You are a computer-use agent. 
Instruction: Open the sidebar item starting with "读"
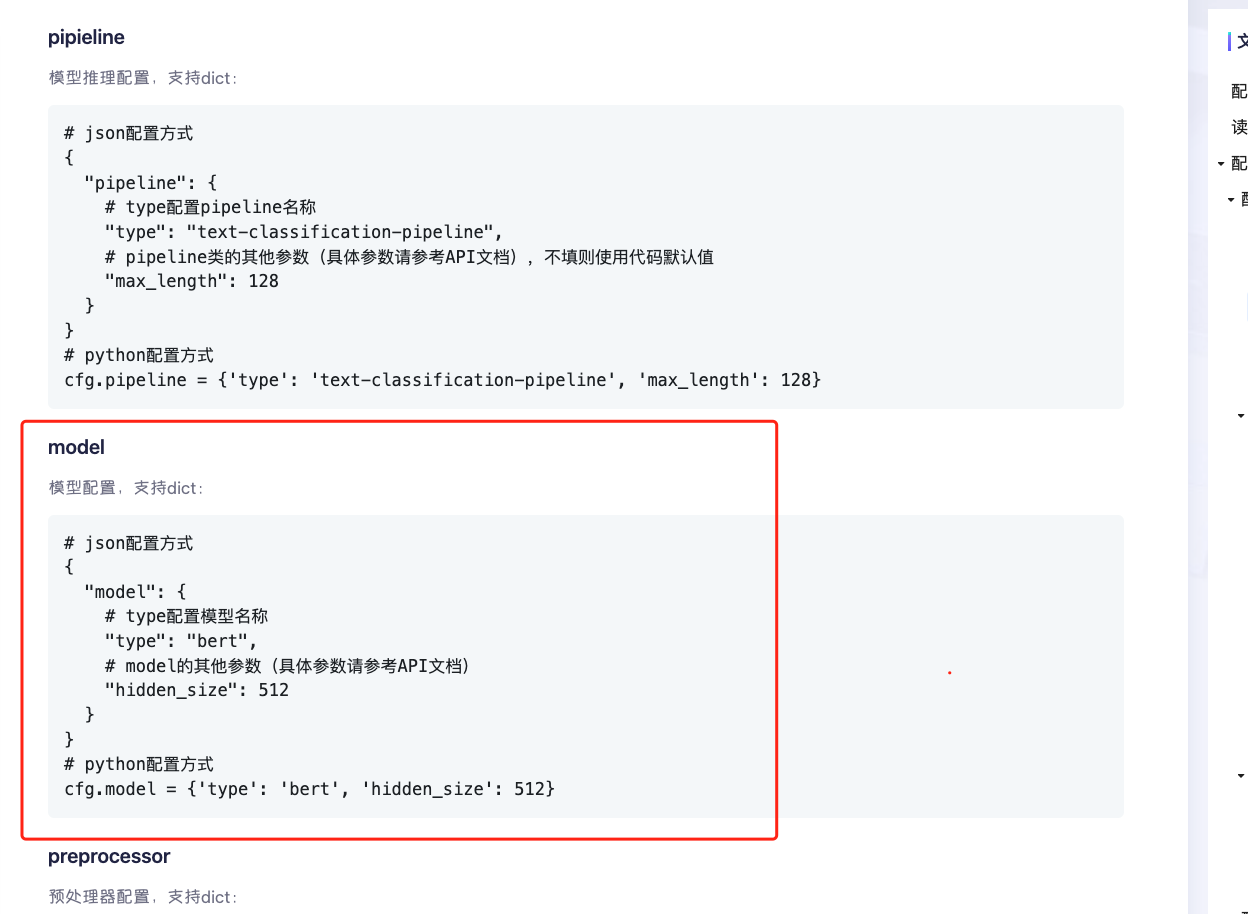pos(1239,128)
